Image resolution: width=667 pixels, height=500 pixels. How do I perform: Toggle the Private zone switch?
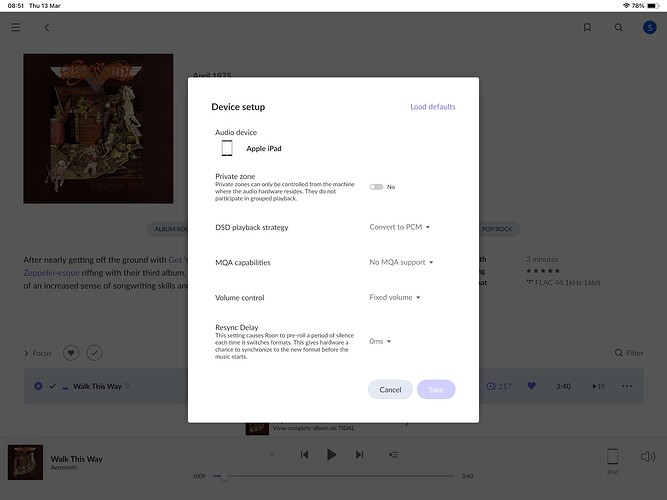click(376, 187)
